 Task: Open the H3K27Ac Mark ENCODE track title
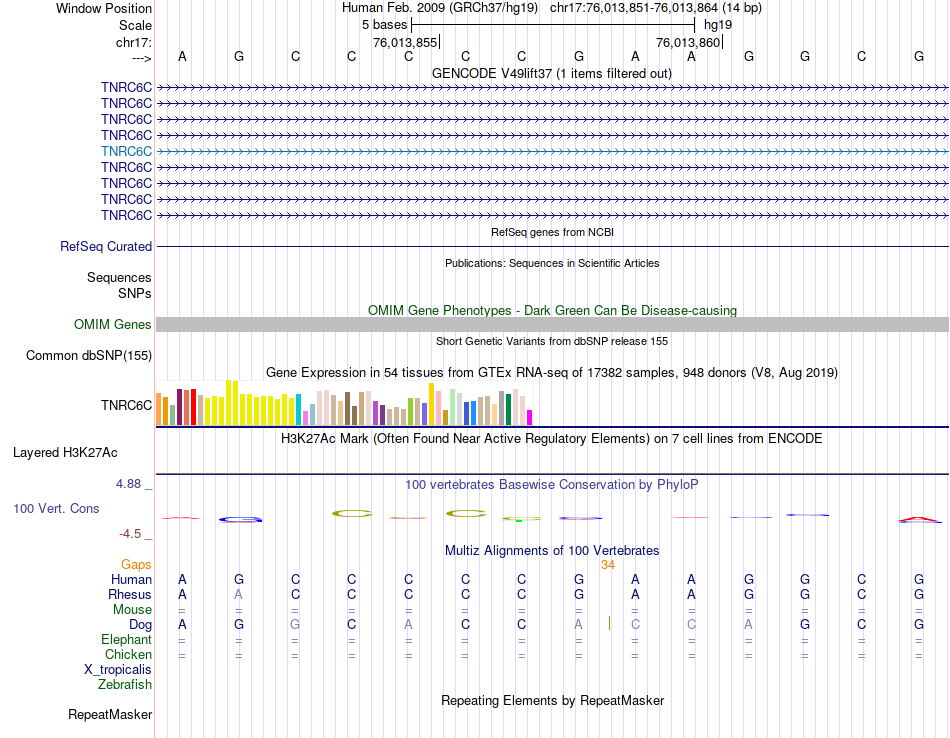point(552,439)
